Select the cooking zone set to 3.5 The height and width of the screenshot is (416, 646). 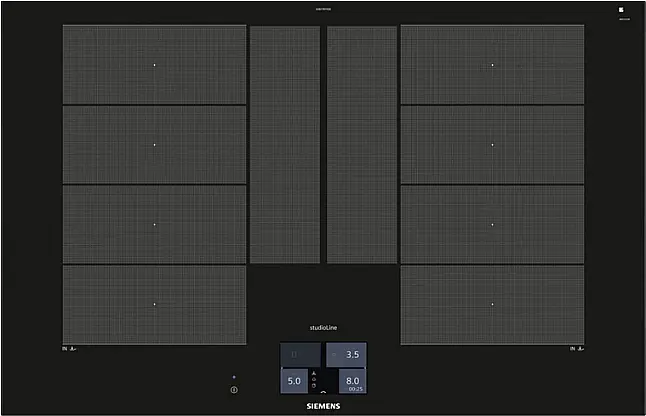click(346, 354)
